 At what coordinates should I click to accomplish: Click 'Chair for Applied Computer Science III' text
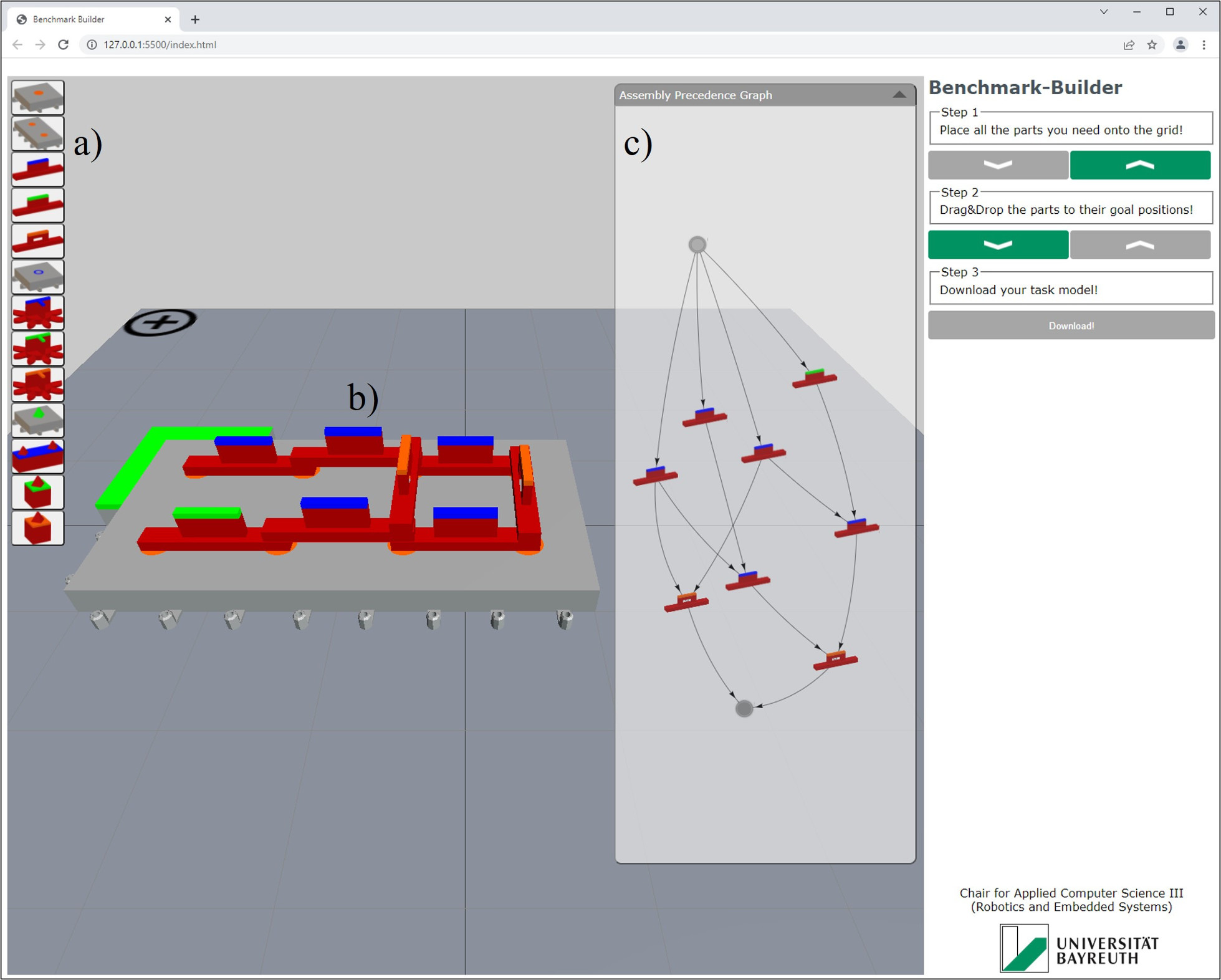point(1071,893)
